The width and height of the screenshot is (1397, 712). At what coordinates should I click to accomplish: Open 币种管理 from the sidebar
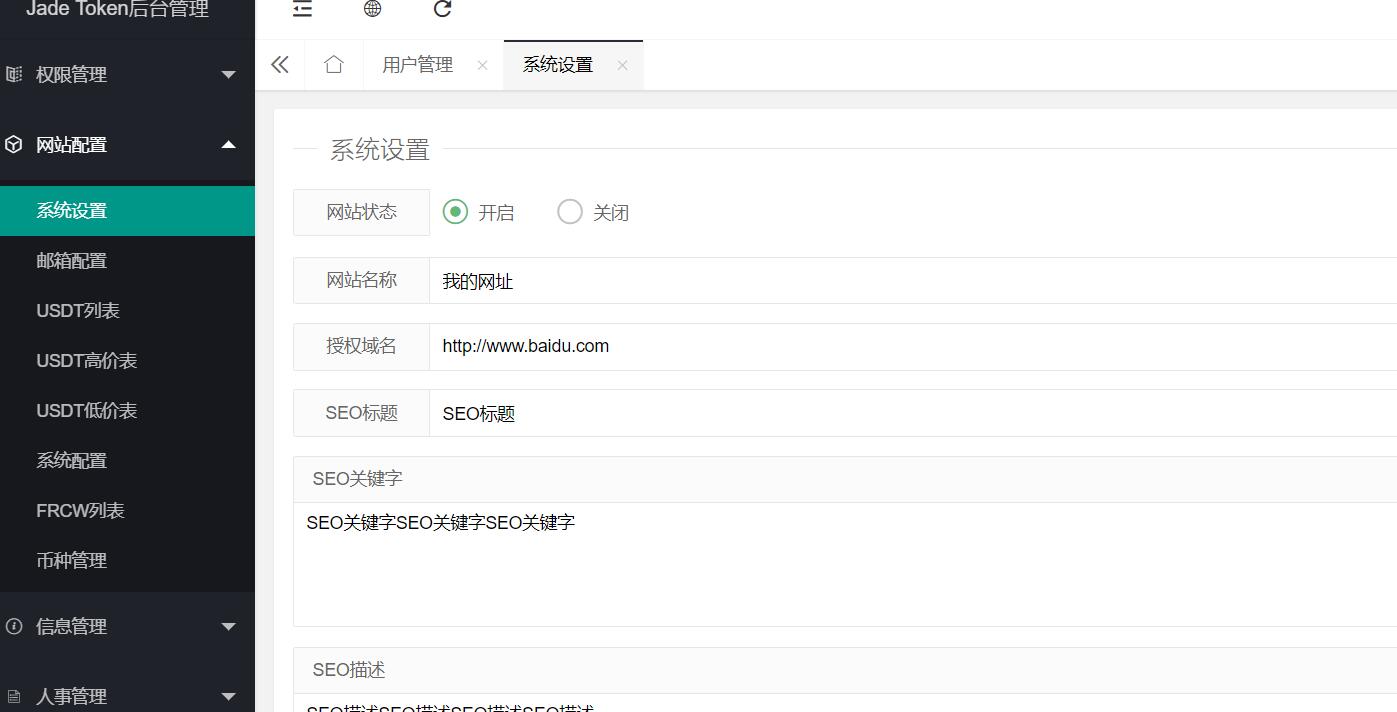click(72, 561)
